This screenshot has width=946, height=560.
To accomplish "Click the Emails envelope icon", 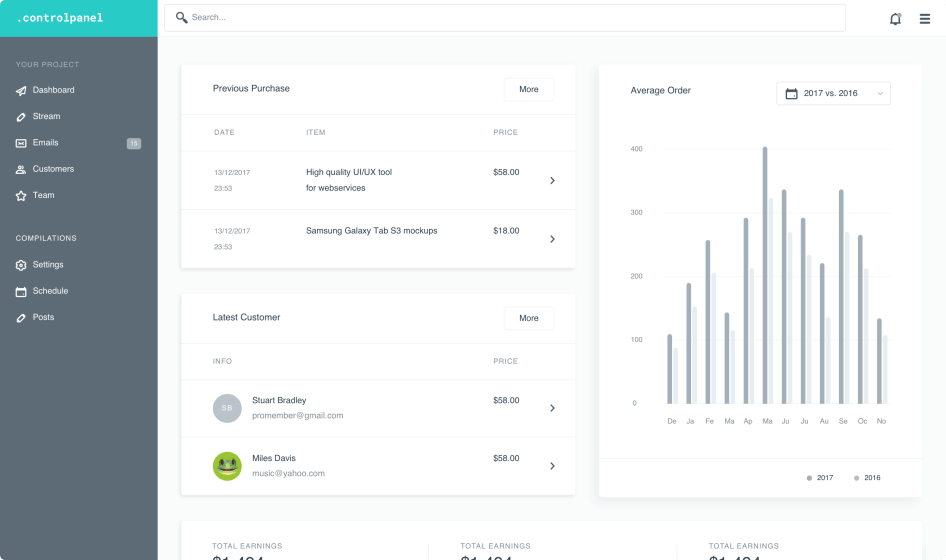I will [22, 143].
